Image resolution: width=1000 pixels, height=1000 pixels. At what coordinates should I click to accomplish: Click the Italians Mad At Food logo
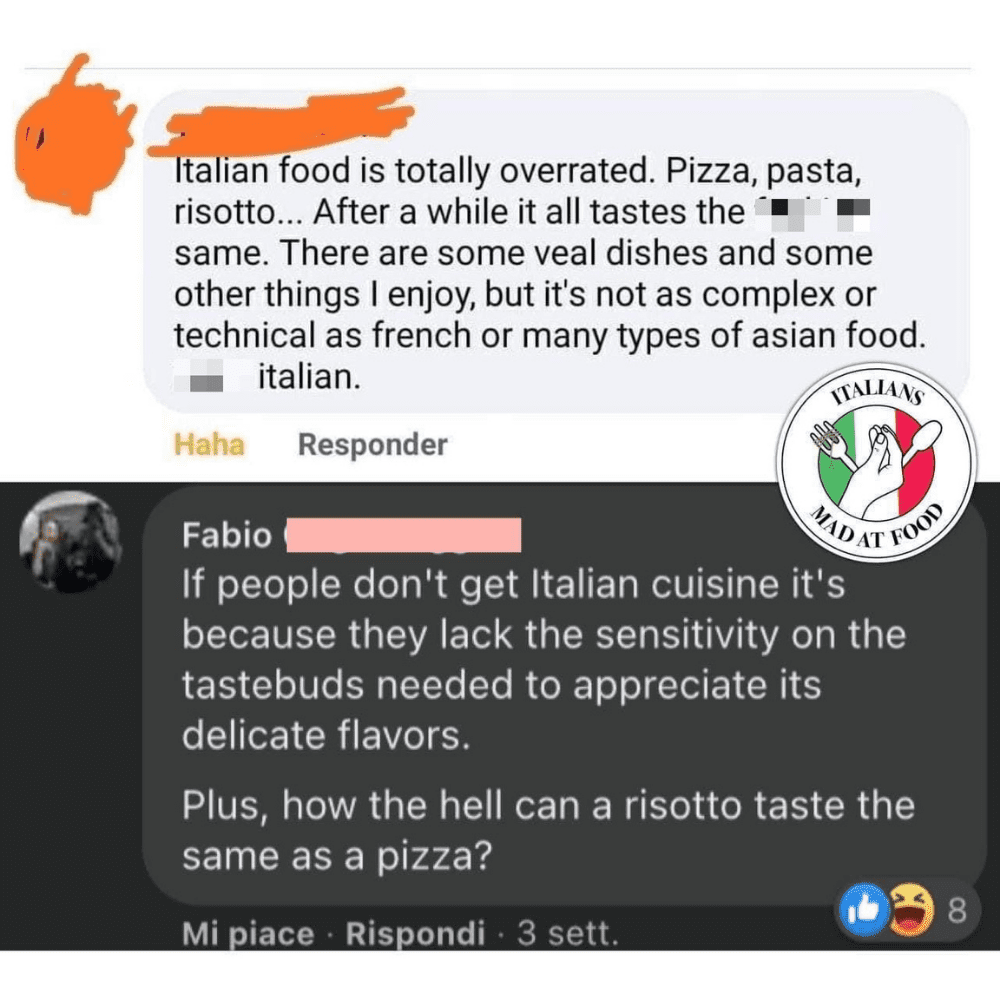click(x=876, y=462)
